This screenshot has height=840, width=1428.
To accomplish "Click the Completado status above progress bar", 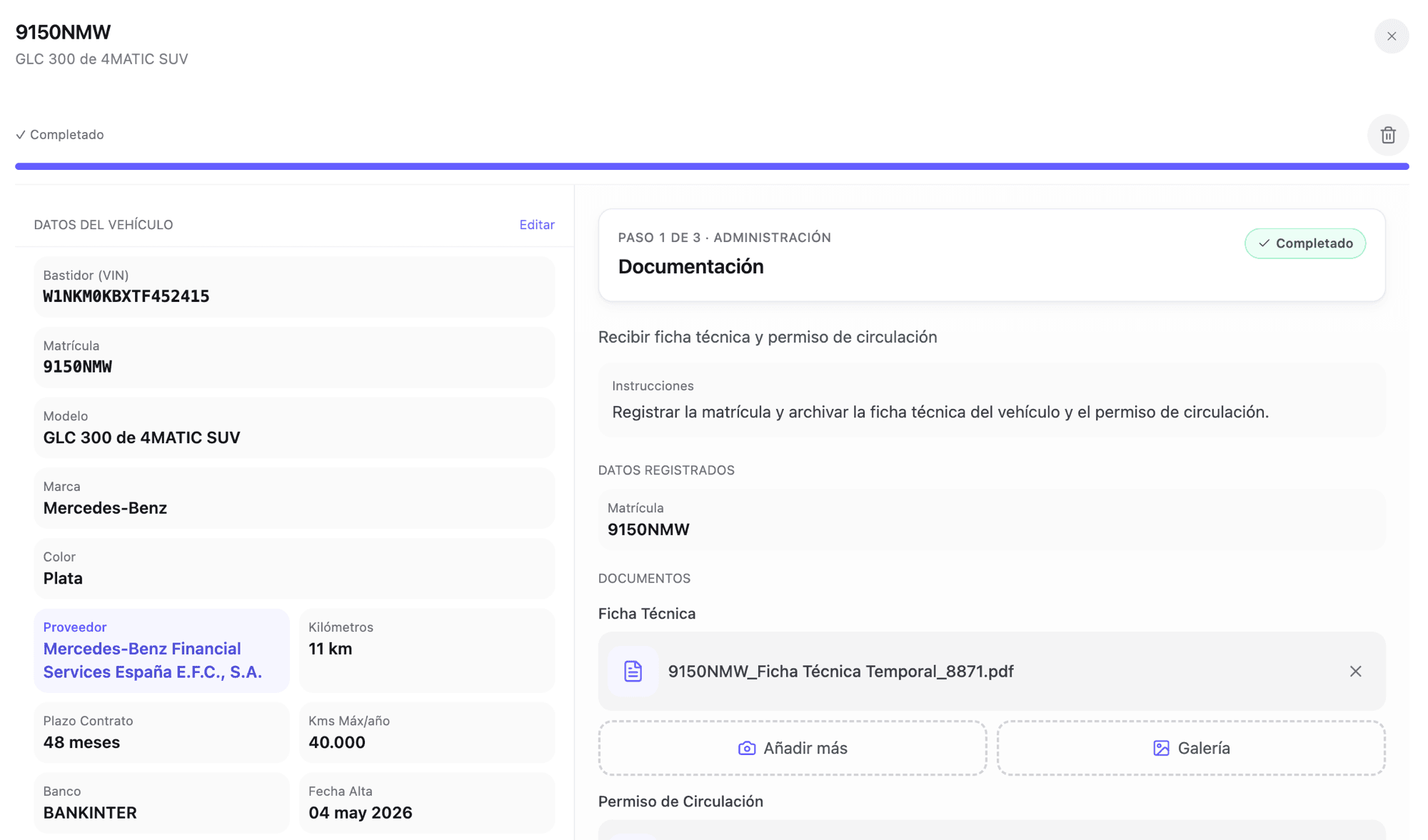I will click(x=60, y=135).
